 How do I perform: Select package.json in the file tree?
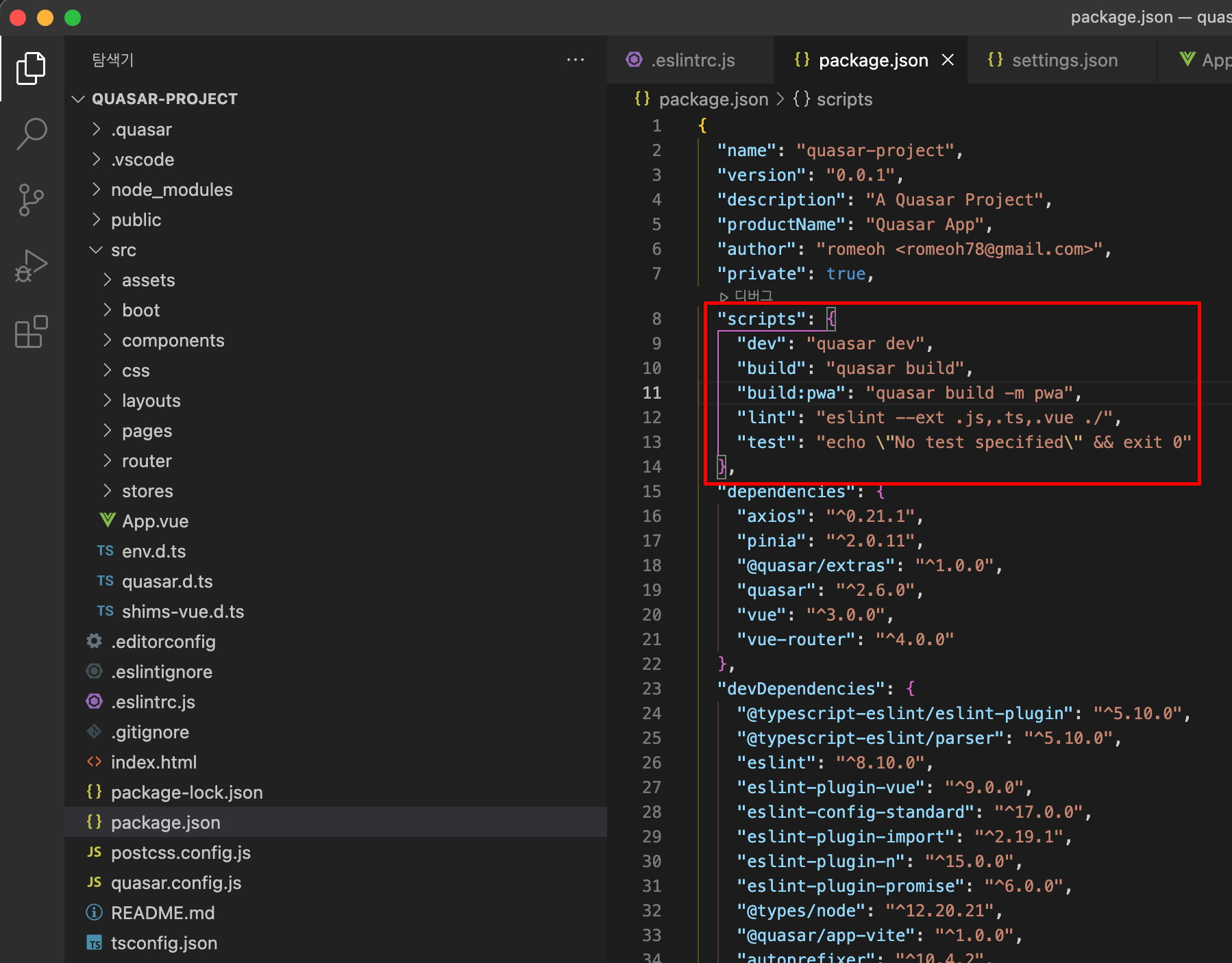(x=336, y=822)
